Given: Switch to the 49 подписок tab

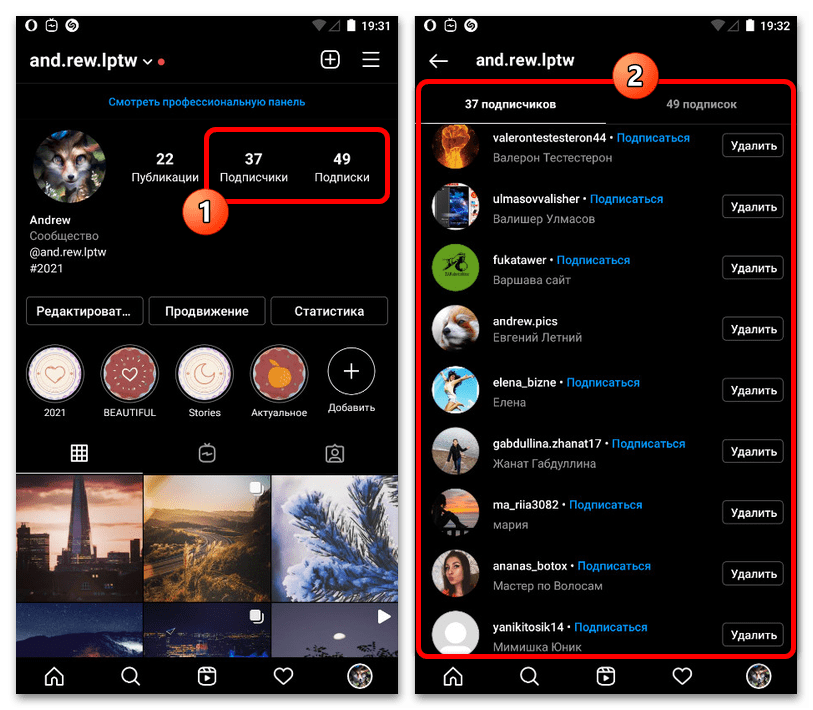Looking at the screenshot, I should pos(701,104).
